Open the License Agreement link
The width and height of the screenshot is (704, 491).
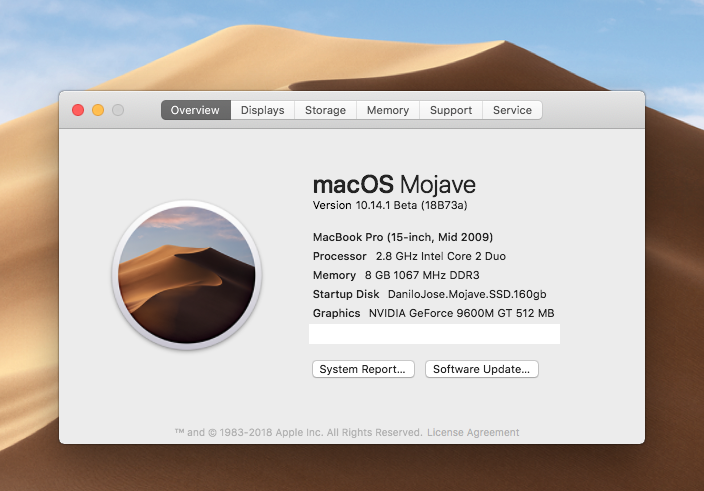(x=473, y=432)
